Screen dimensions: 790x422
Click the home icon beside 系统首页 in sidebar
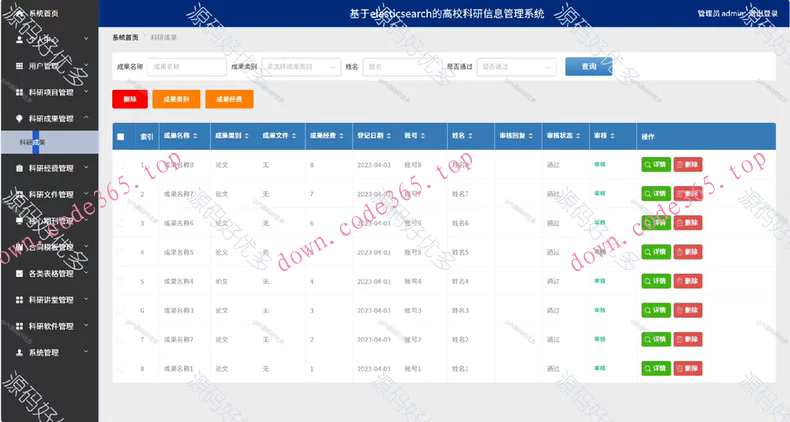click(20, 14)
